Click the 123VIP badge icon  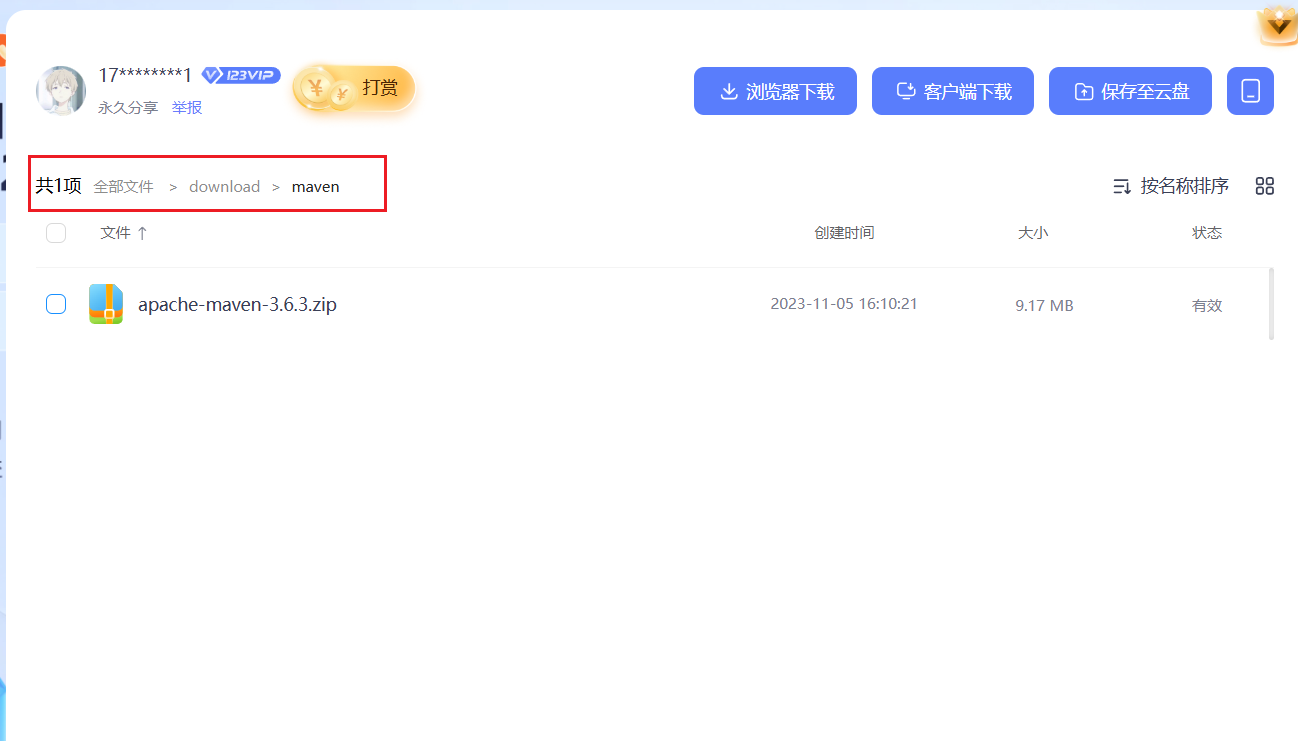pos(241,75)
